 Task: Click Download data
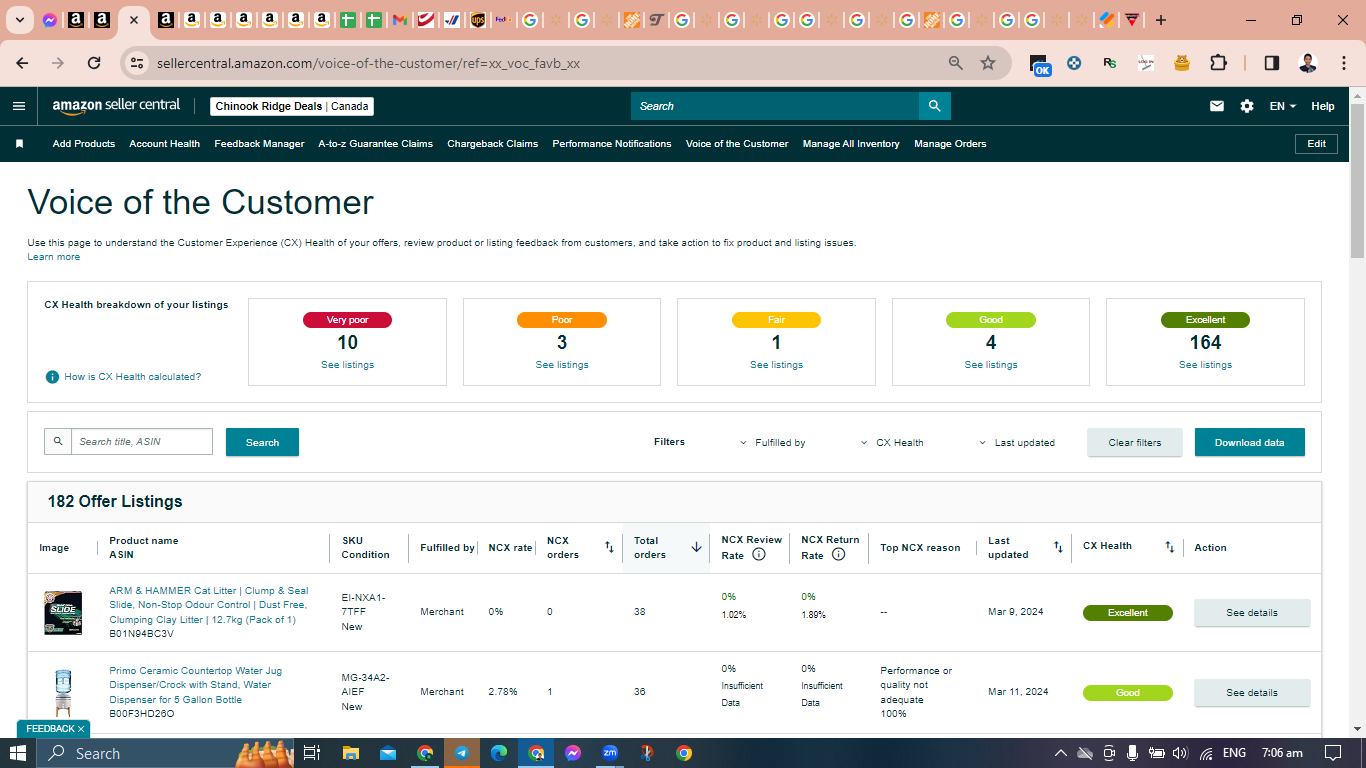(1250, 442)
